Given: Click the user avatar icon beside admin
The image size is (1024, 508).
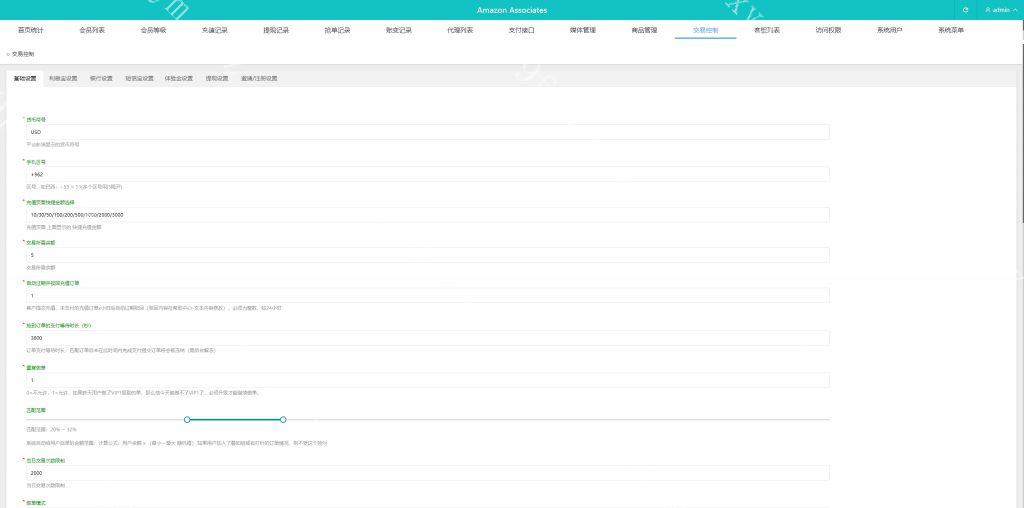Looking at the screenshot, I should point(987,10).
